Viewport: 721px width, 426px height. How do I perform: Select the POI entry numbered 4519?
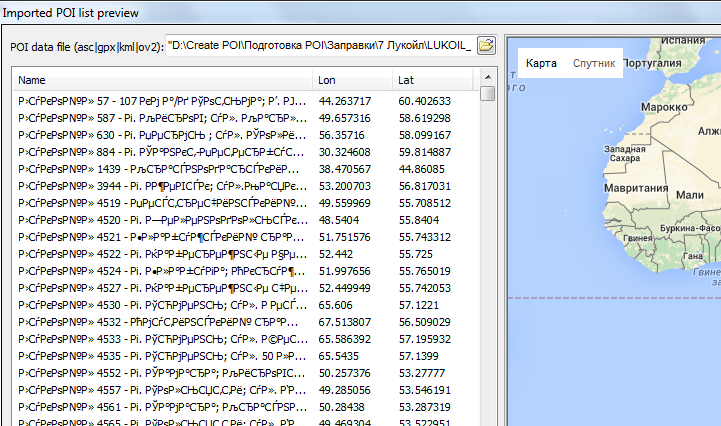[160, 203]
